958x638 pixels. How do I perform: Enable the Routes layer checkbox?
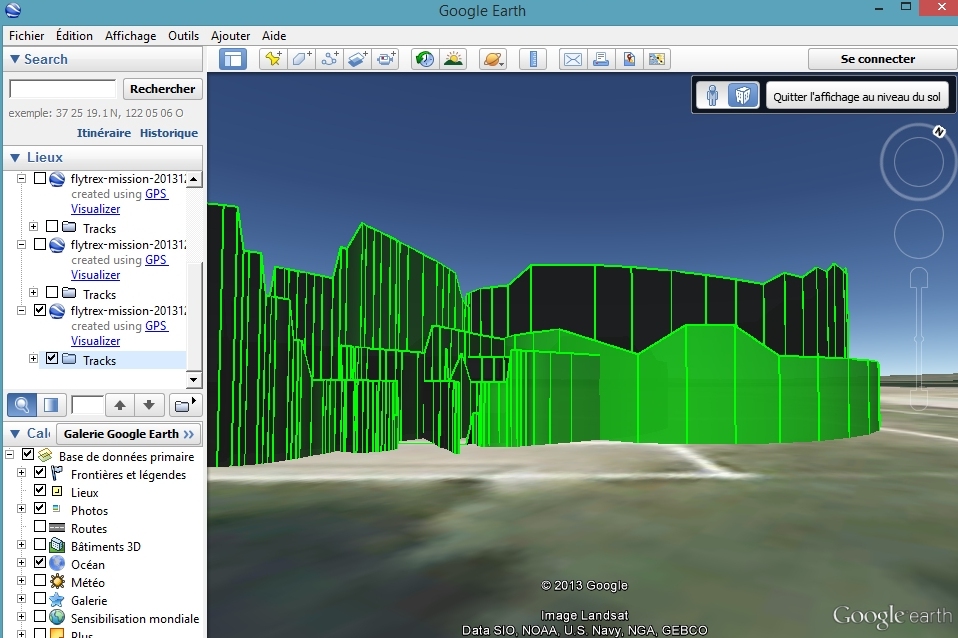[40, 526]
